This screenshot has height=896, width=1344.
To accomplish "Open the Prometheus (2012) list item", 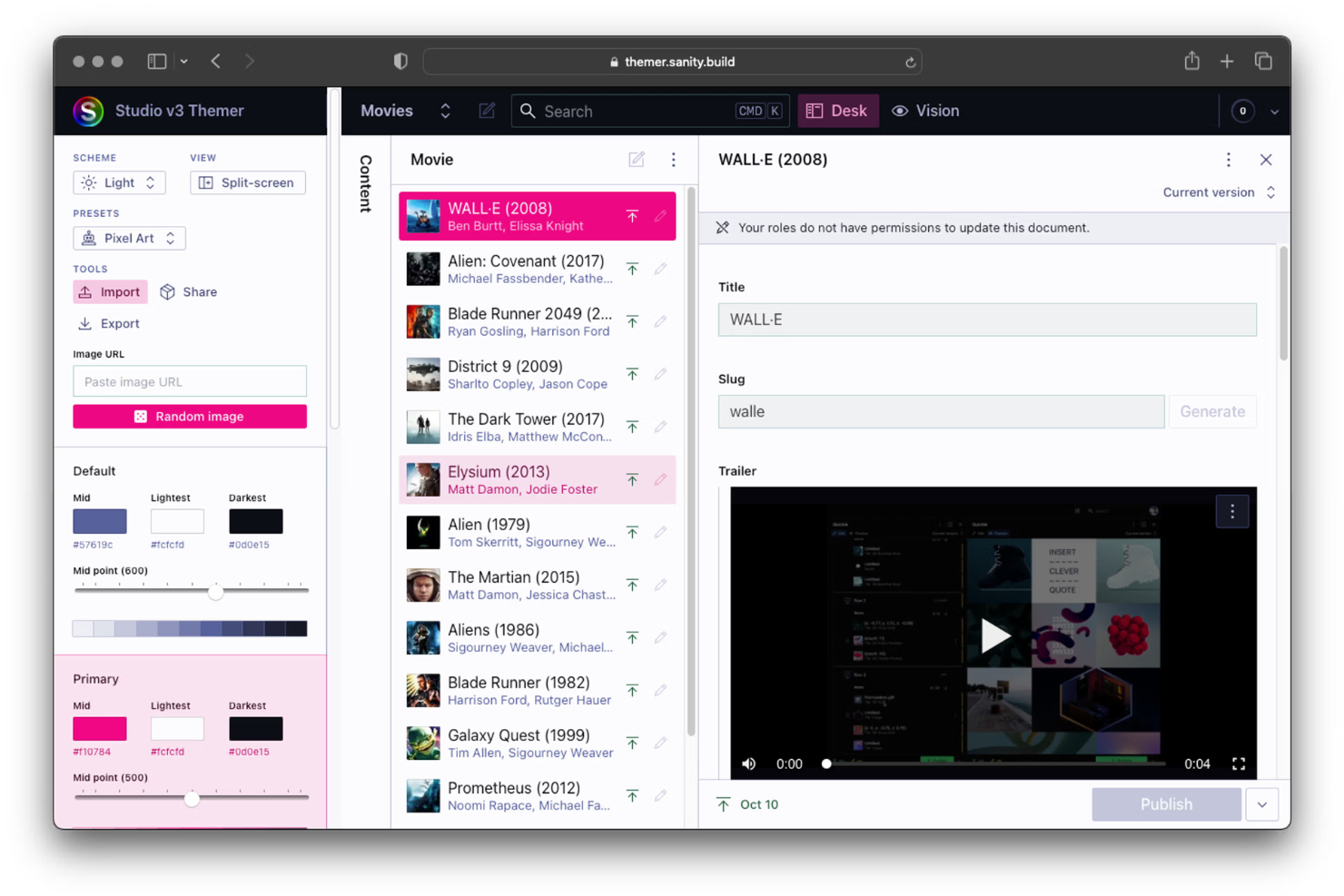I will 538,795.
